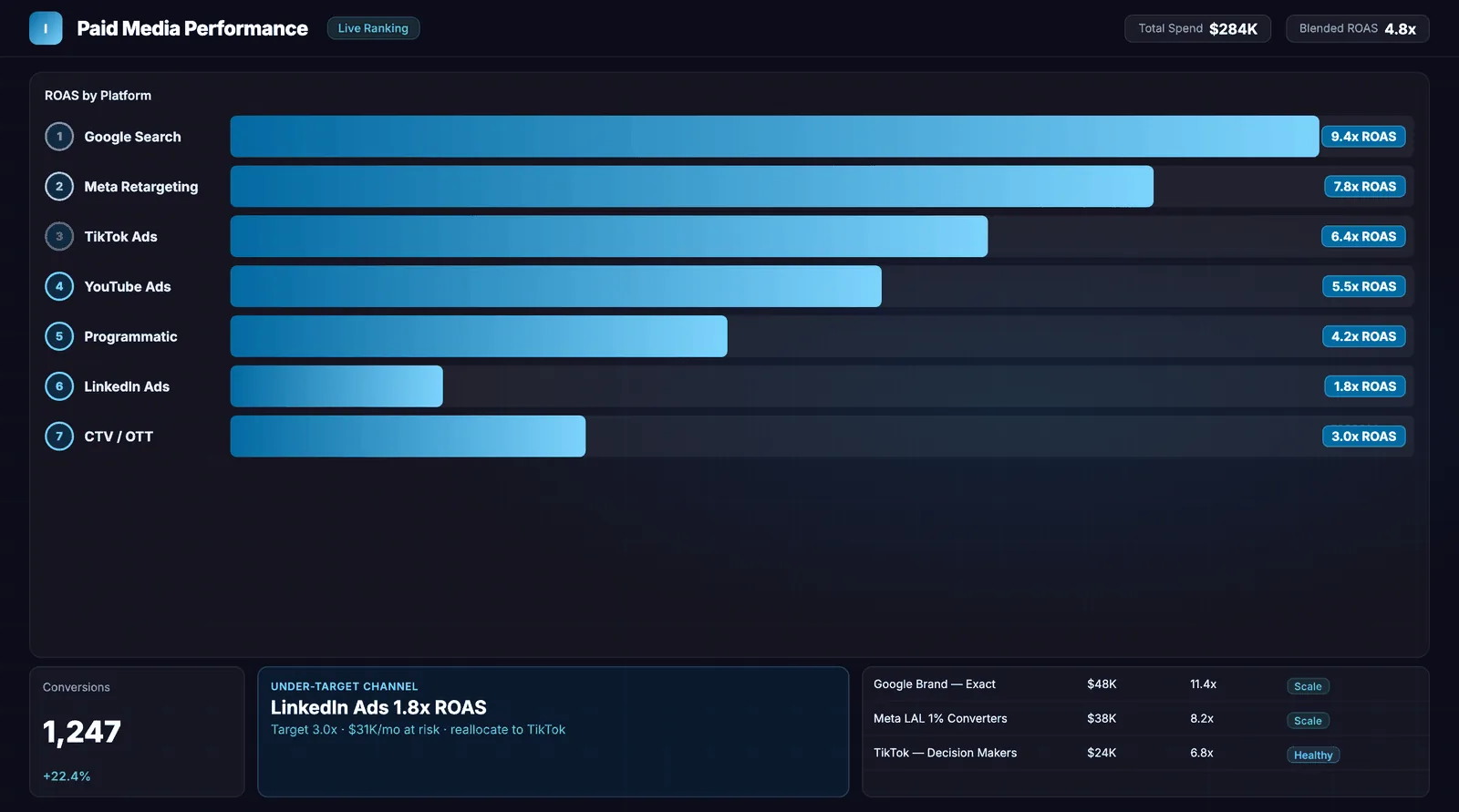Click the reallocate to TikTok recommendation text

coord(508,730)
